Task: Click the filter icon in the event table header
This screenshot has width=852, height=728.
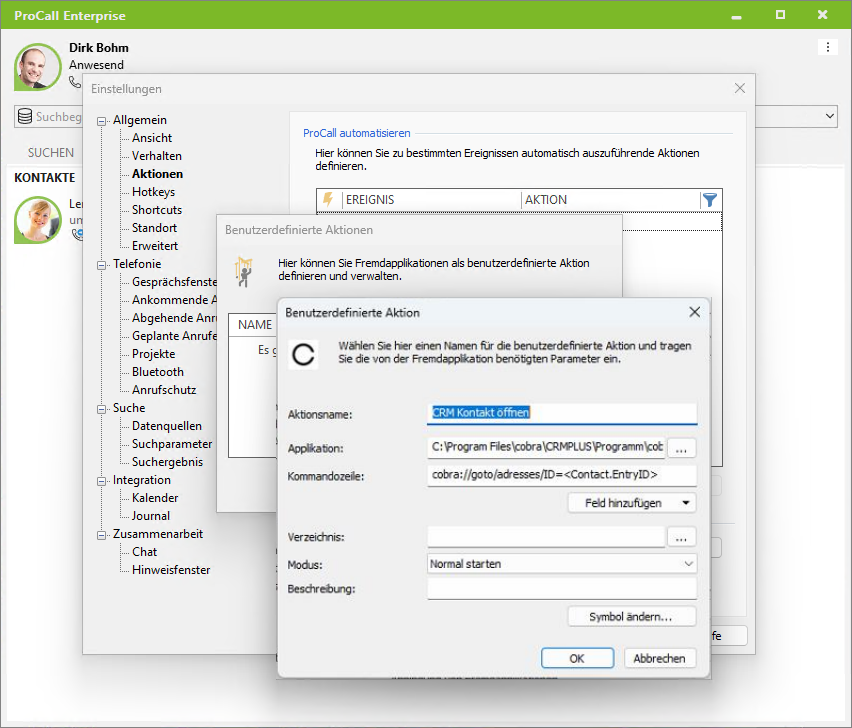Action: point(709,200)
